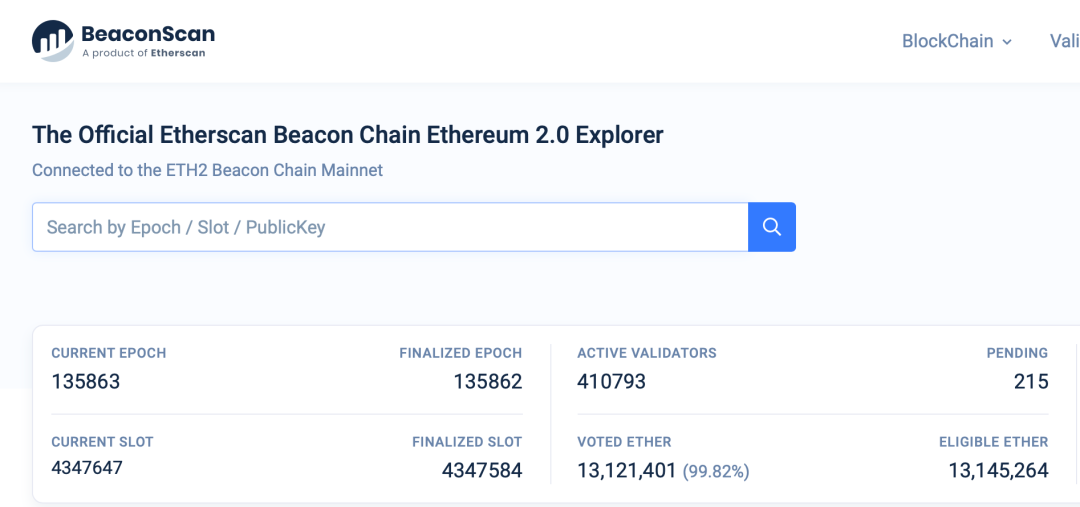Click the Active Validators label
1080x507 pixels.
coord(647,353)
